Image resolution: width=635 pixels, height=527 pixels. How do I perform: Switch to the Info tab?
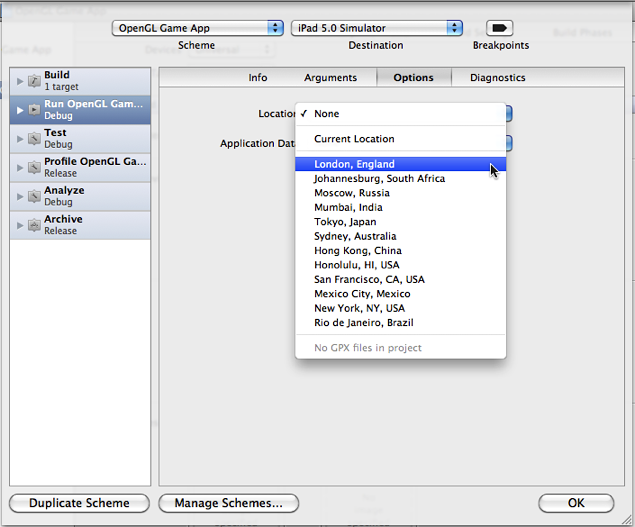[258, 78]
